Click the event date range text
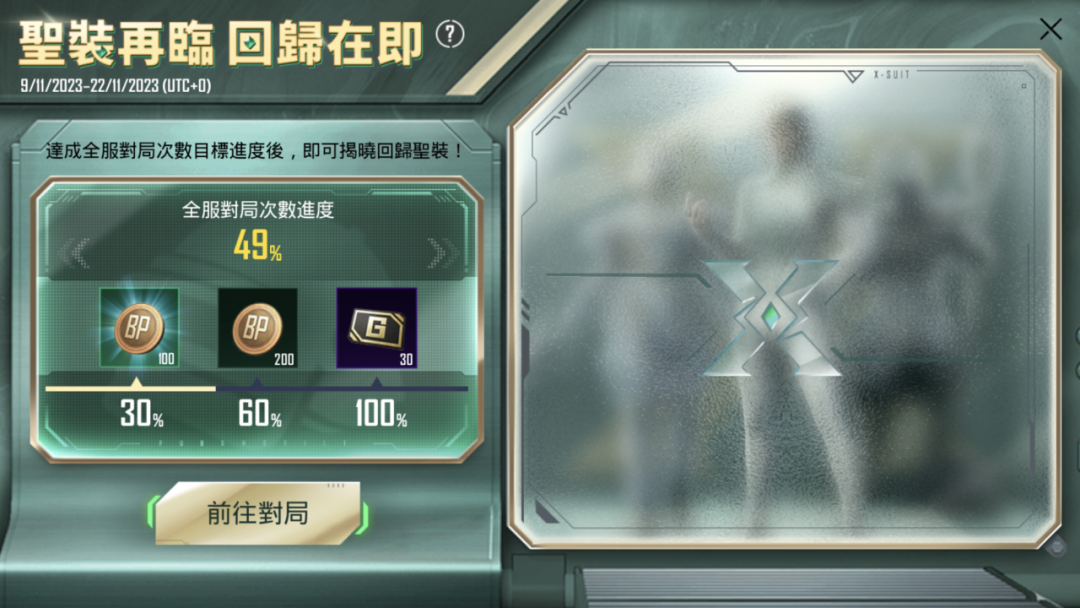 click(116, 85)
